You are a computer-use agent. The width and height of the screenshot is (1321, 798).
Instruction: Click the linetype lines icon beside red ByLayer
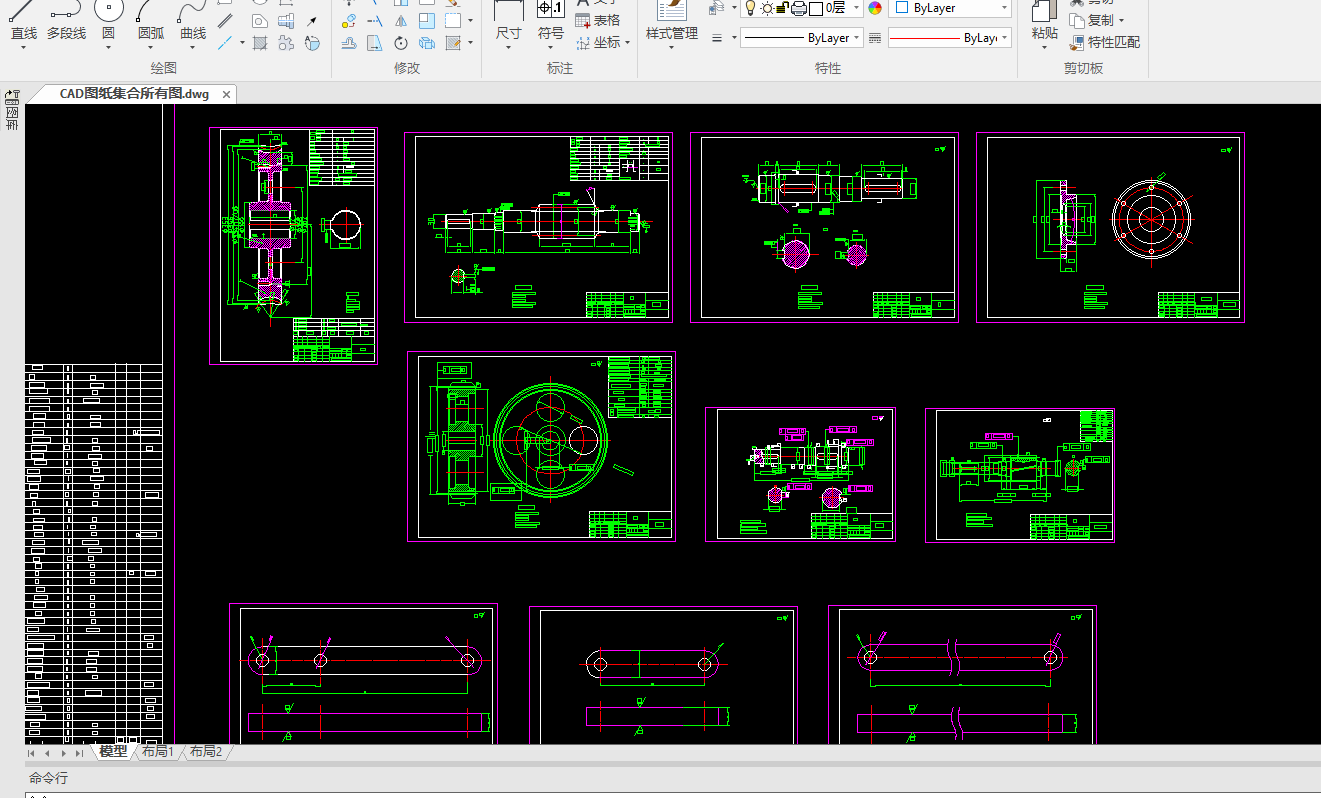click(x=875, y=38)
